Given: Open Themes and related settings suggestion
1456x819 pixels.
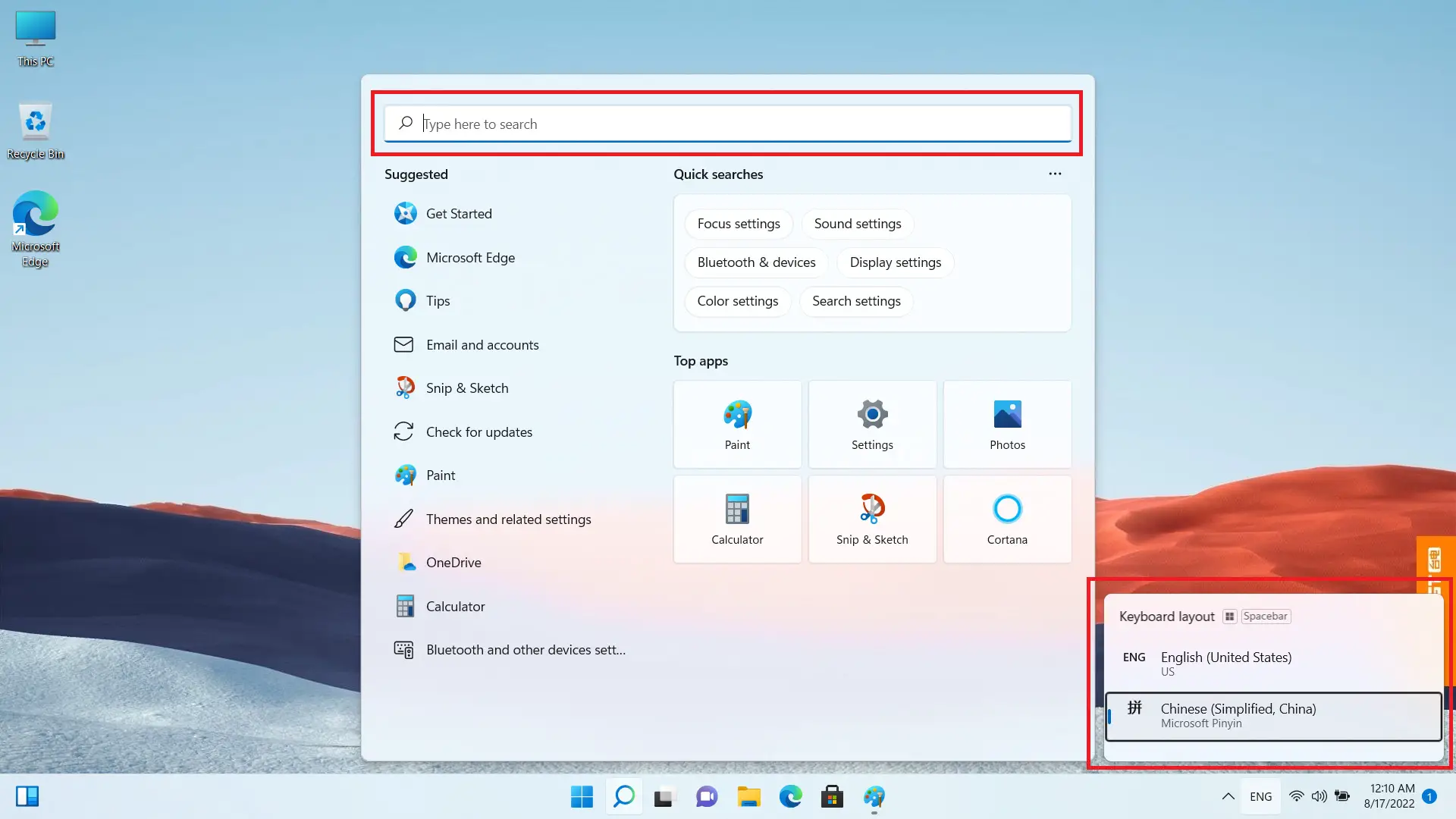Looking at the screenshot, I should tap(508, 519).
